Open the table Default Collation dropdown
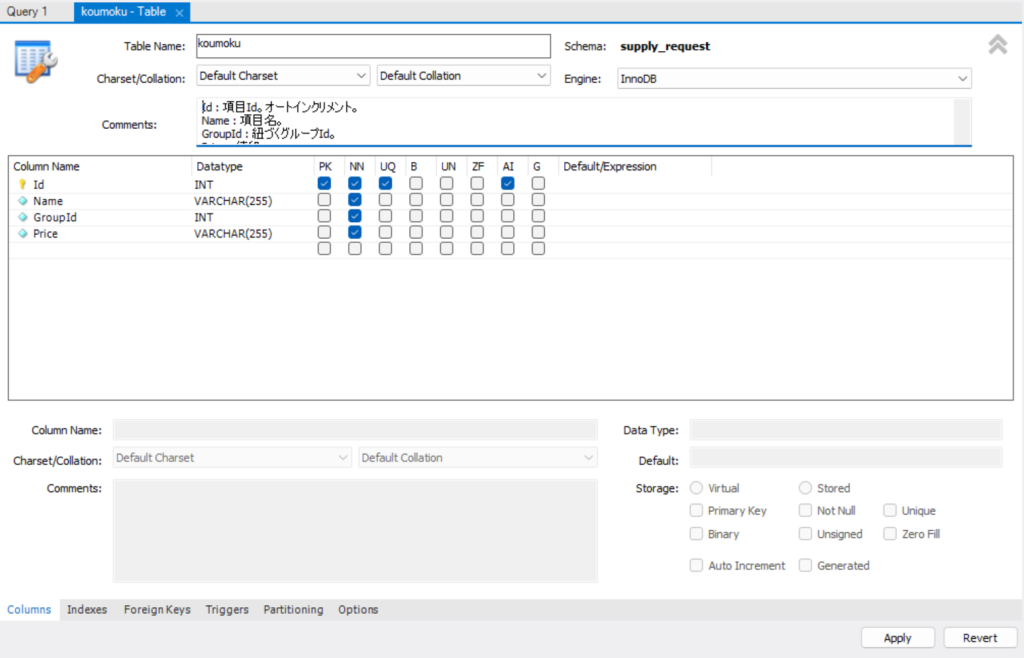Image resolution: width=1024 pixels, height=658 pixels. [x=464, y=76]
